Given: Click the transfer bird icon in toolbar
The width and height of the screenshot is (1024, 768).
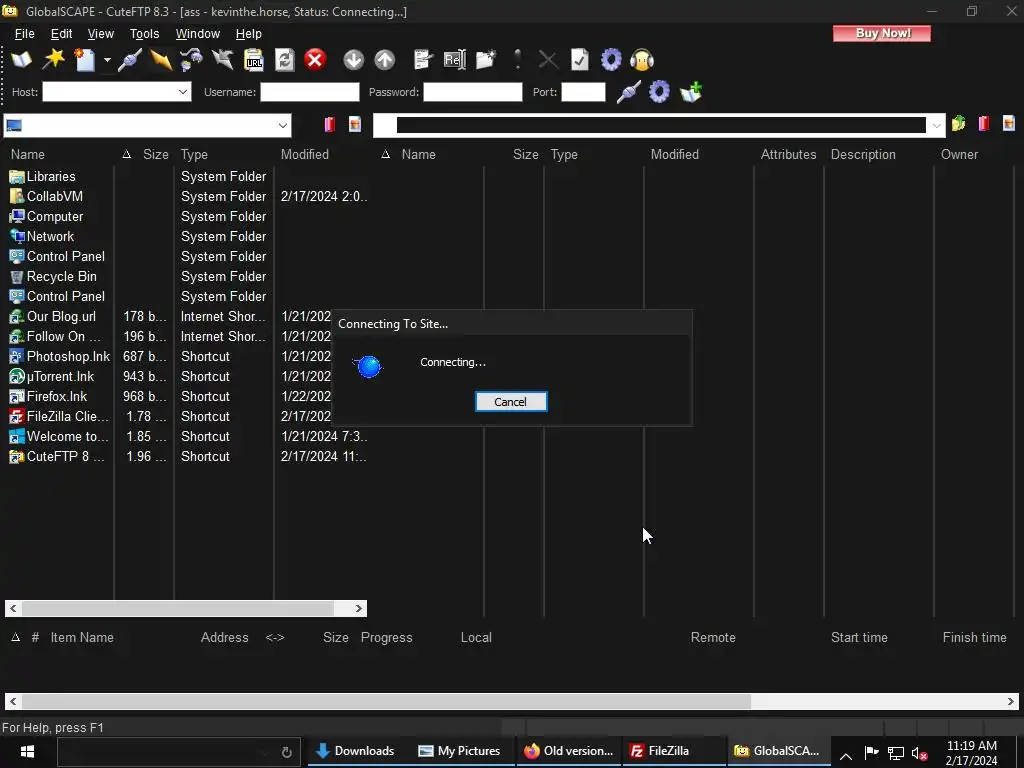Looking at the screenshot, I should (x=223, y=60).
